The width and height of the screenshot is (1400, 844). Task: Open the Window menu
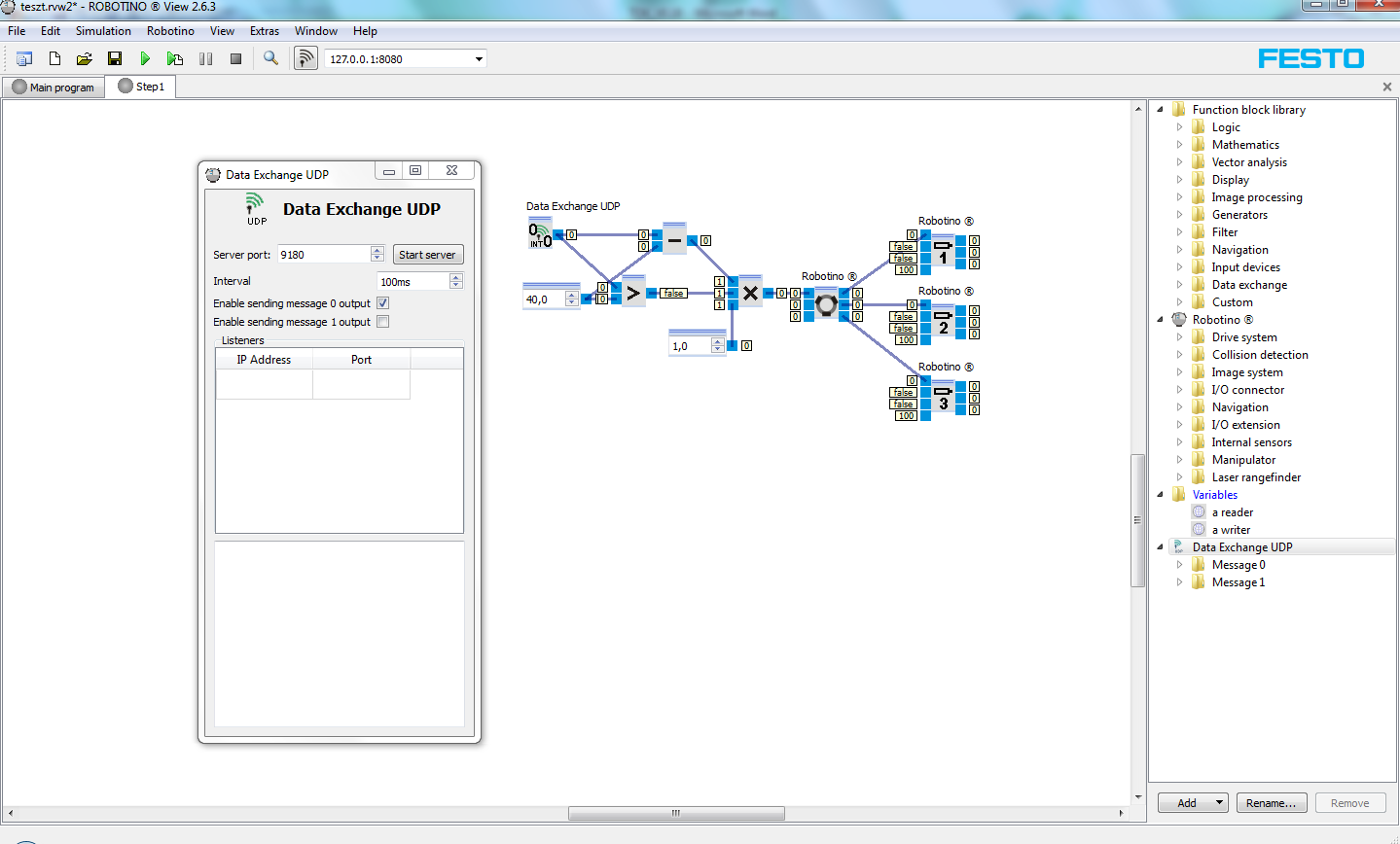[x=316, y=31]
